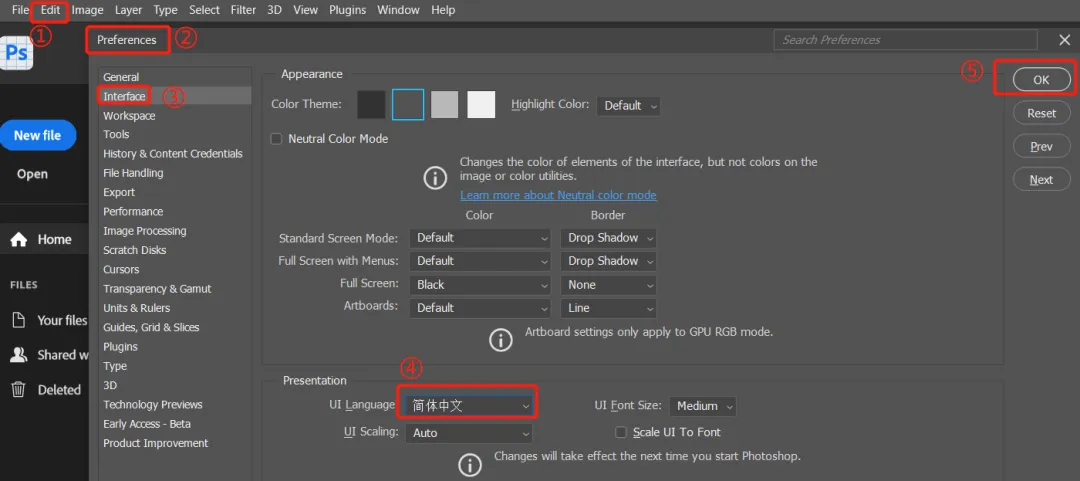Enable the Neutral Color Mode checkbox

(x=277, y=139)
